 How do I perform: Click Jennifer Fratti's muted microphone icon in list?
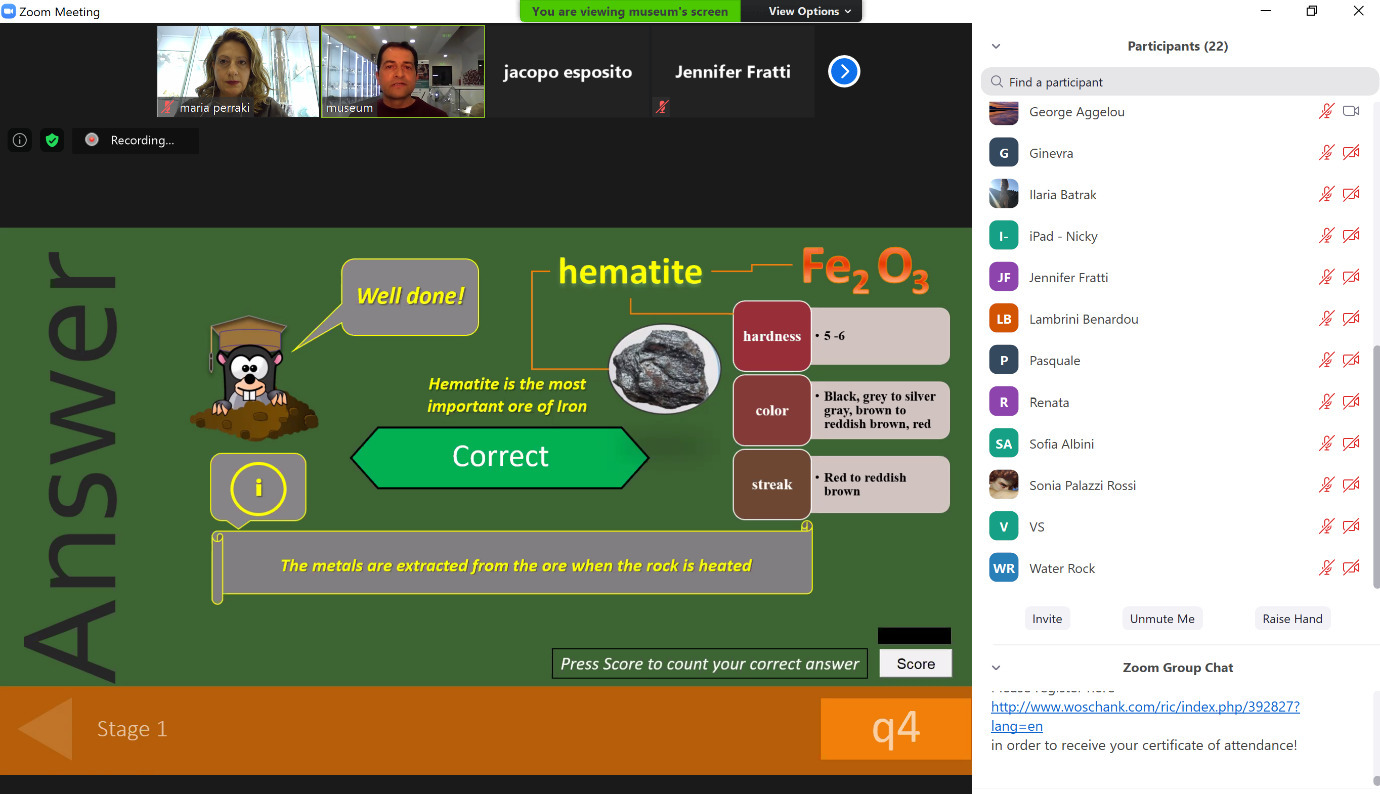click(x=1326, y=278)
